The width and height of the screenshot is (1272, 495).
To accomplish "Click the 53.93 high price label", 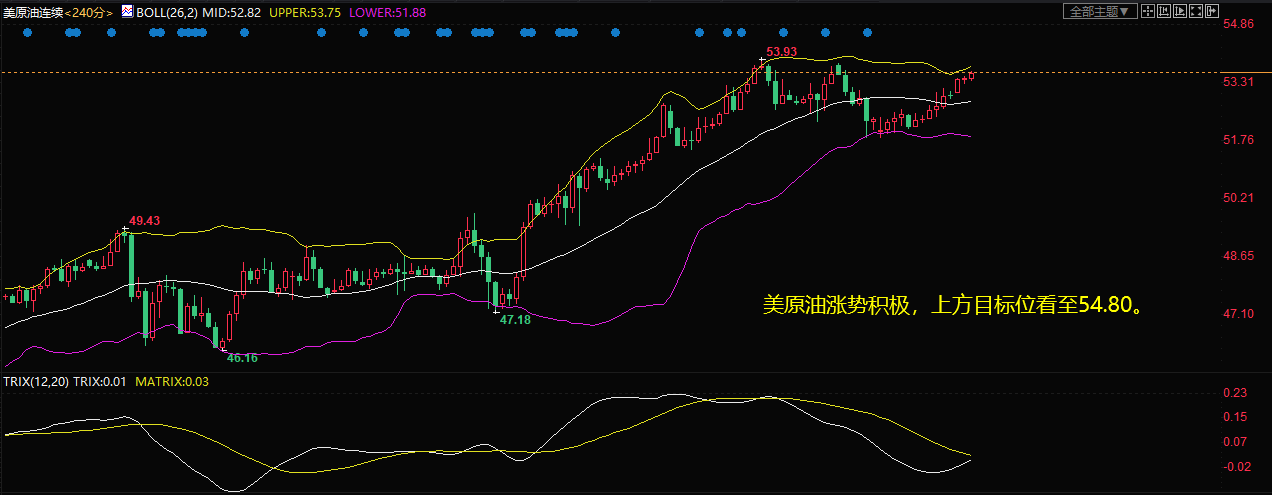I will coord(782,51).
